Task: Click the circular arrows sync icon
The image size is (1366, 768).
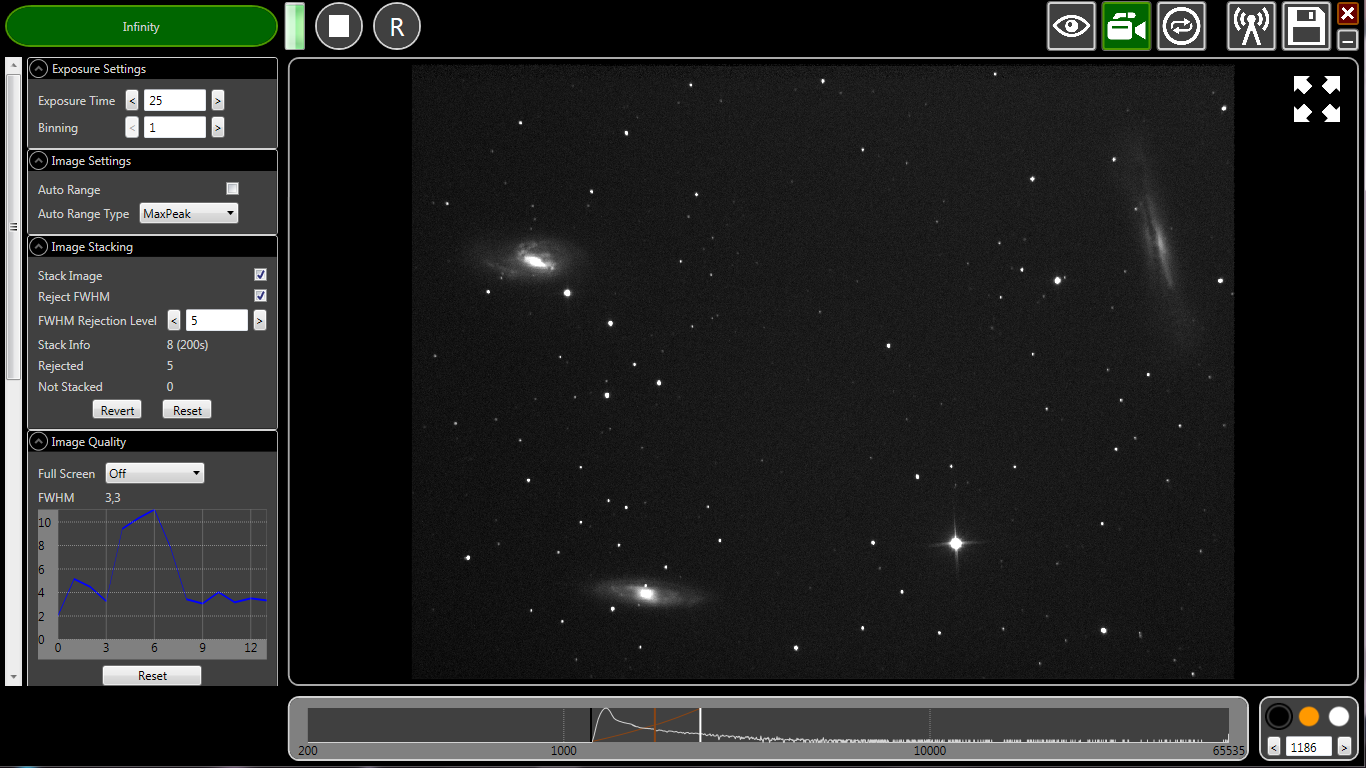Action: [x=1182, y=26]
